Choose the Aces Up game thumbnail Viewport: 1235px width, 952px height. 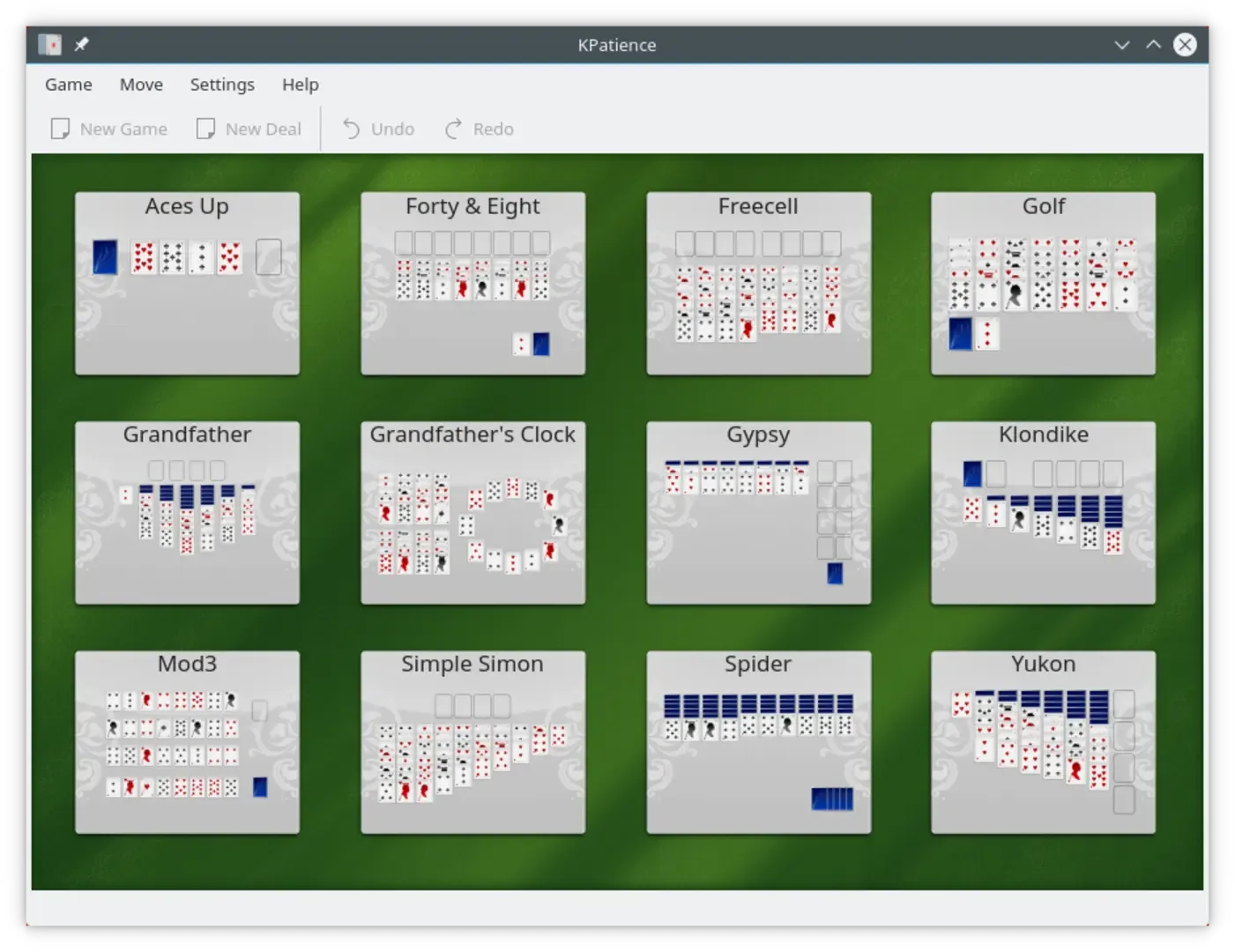(x=187, y=283)
